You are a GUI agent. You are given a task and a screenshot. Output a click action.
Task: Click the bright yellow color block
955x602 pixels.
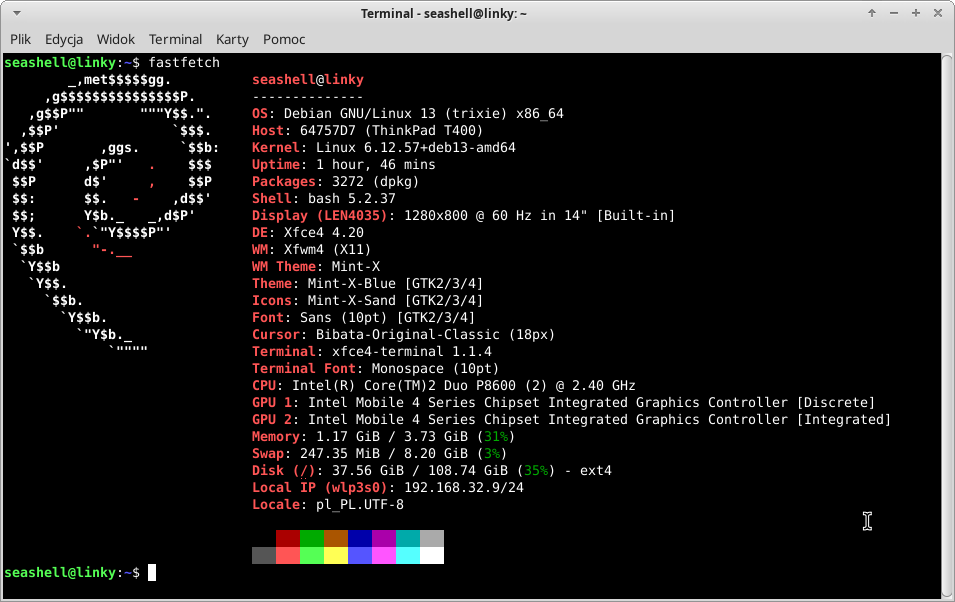click(x=336, y=555)
